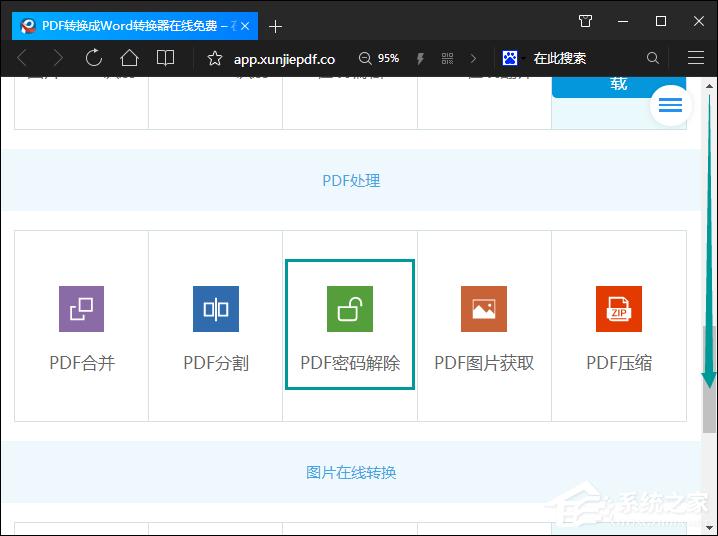
Task: Click the PDF分割 label text
Action: click(x=216, y=363)
